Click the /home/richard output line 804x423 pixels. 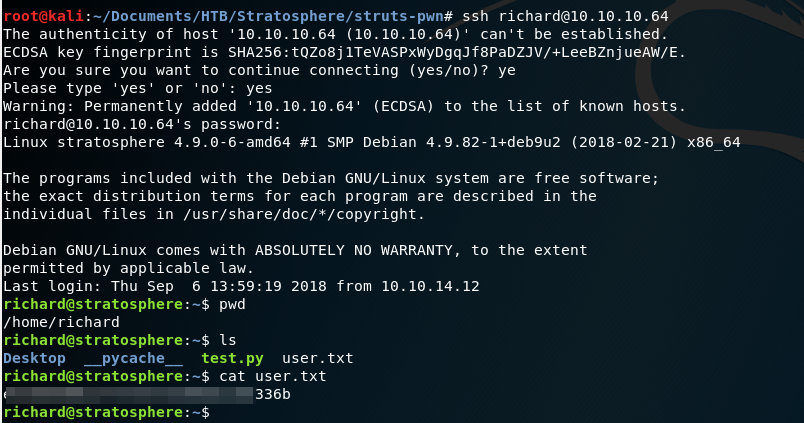coord(60,322)
